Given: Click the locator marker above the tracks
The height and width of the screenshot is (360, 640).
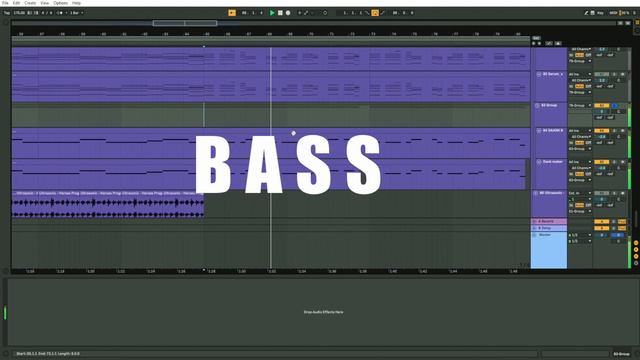Looking at the screenshot, I should pos(204,46).
